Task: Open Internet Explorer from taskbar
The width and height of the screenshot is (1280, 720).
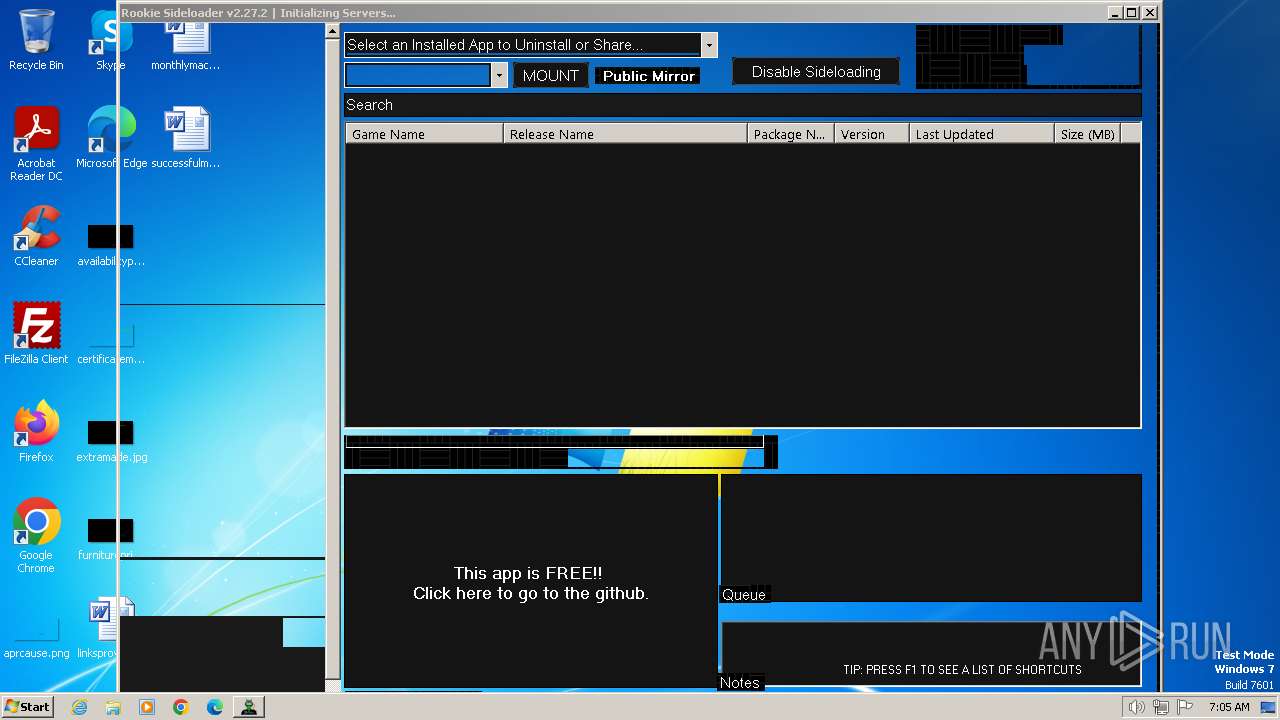Action: pos(79,707)
